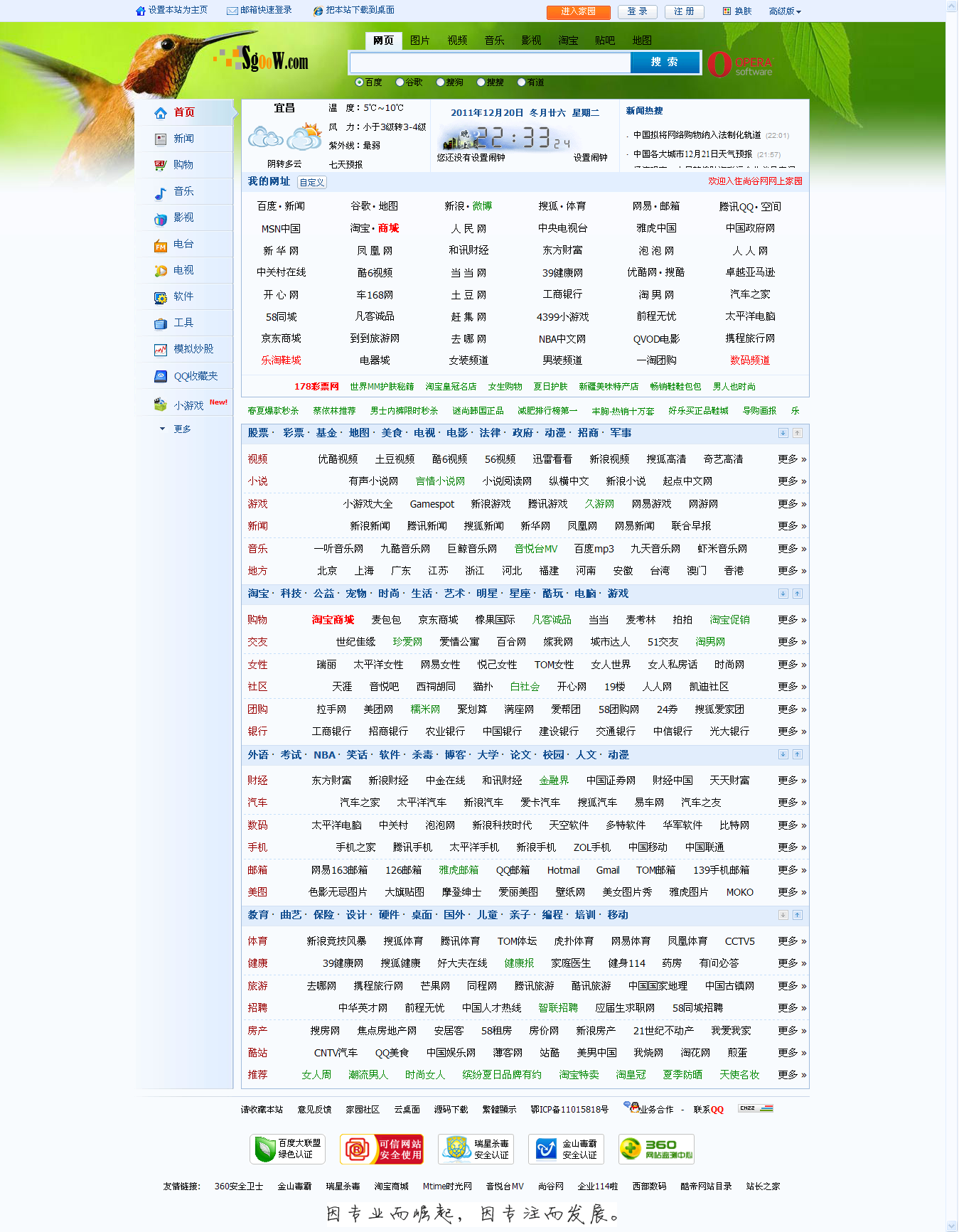
Task: Click inside the search text box
Action: point(490,63)
